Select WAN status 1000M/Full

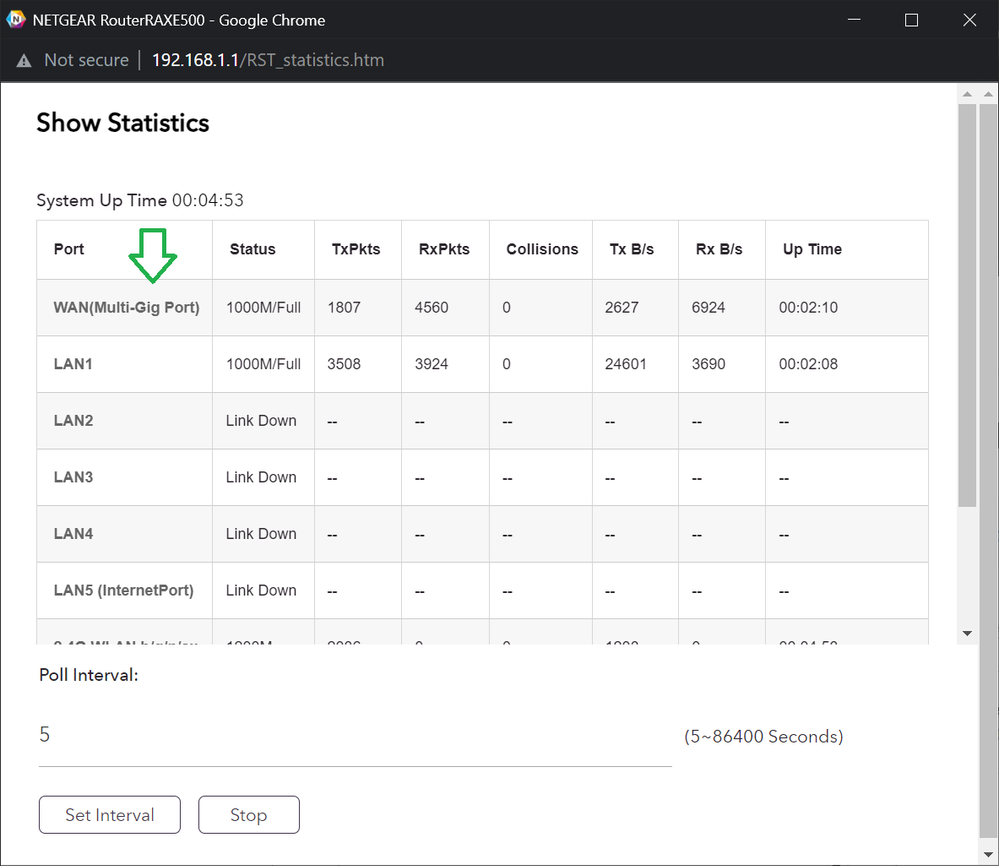coord(263,307)
